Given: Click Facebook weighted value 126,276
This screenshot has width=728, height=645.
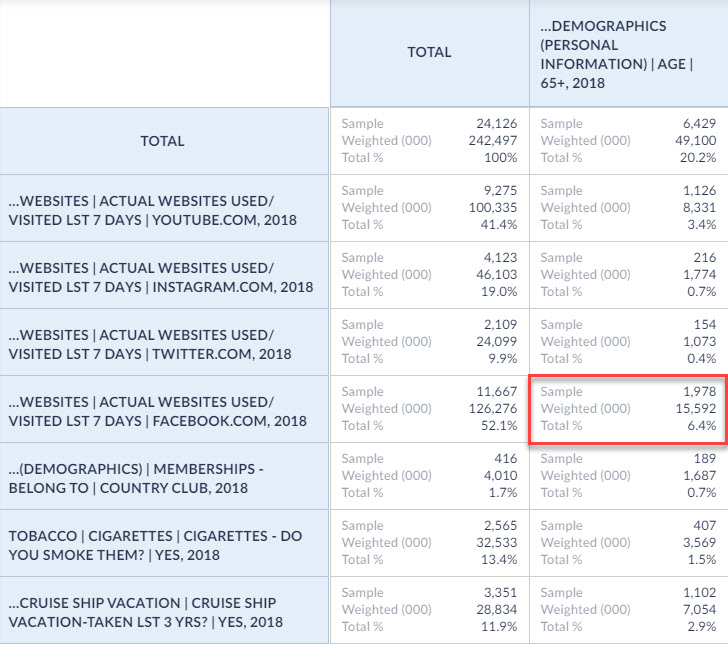Looking at the screenshot, I should [x=493, y=408].
